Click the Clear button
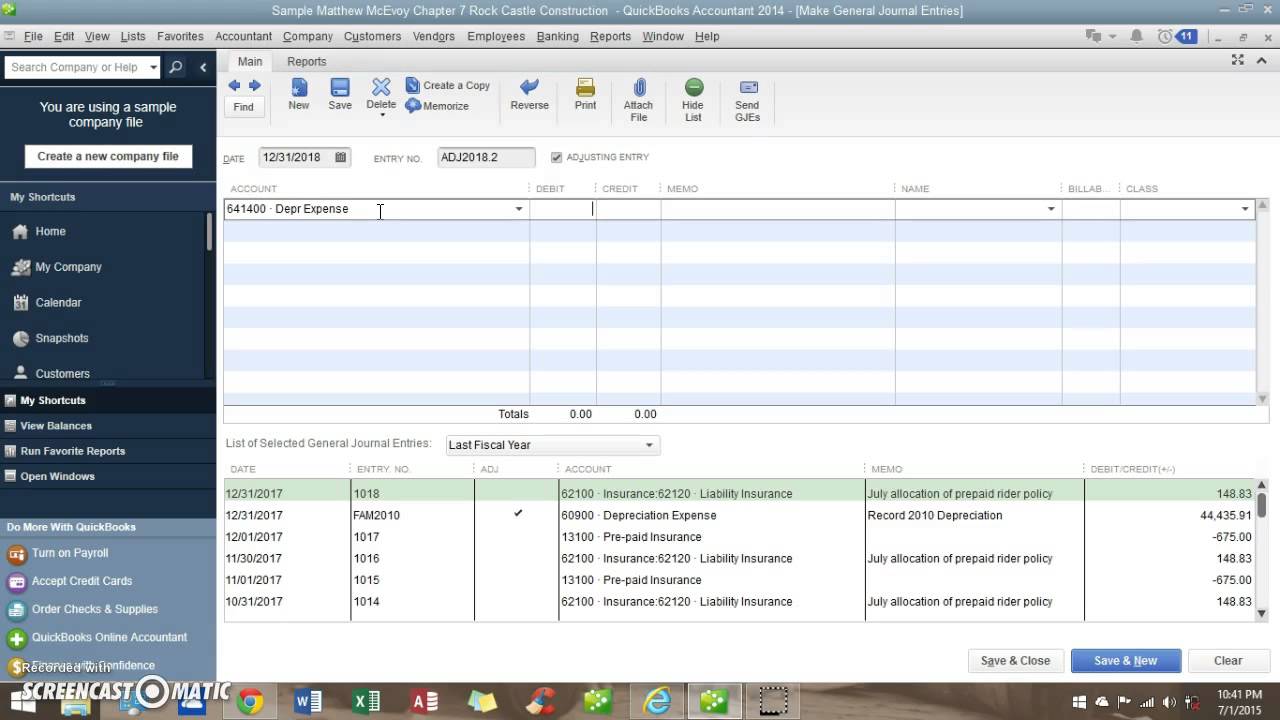 click(1228, 661)
